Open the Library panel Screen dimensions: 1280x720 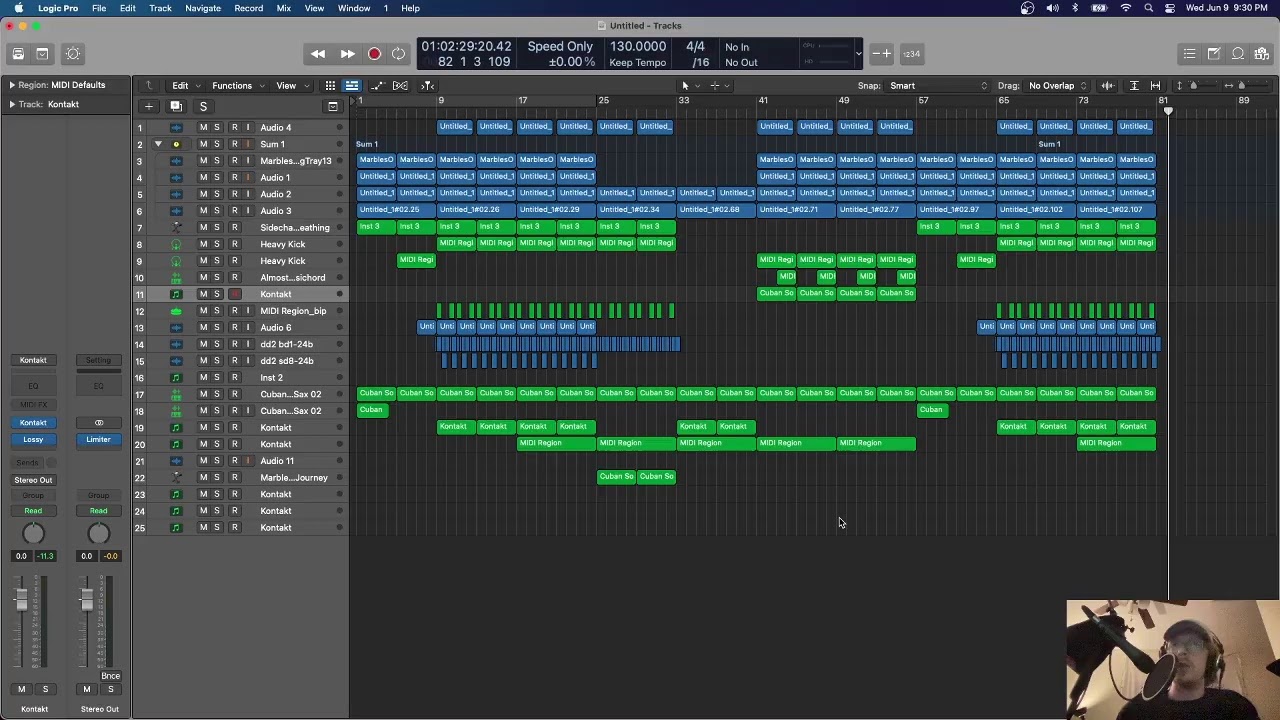click(x=18, y=54)
